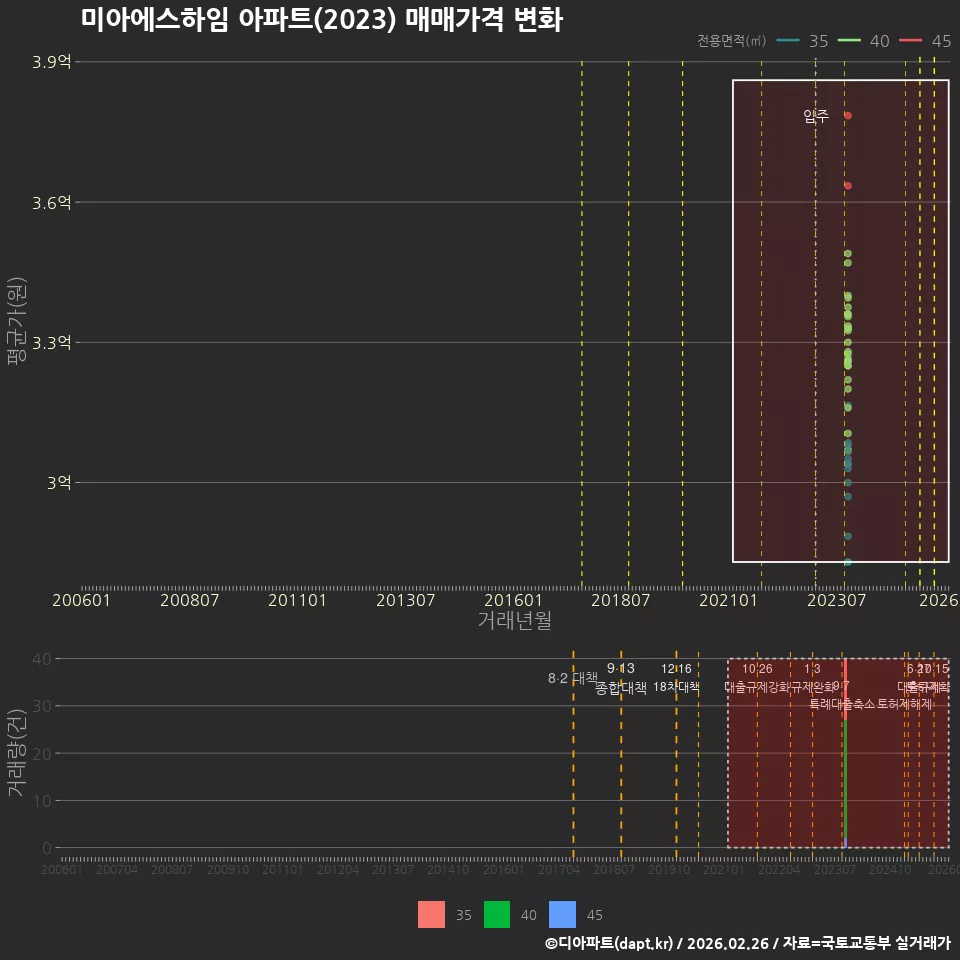
Task: Click the chart title 미아에스하임 아파트(2023) 매매가격 변화
Action: (322, 18)
